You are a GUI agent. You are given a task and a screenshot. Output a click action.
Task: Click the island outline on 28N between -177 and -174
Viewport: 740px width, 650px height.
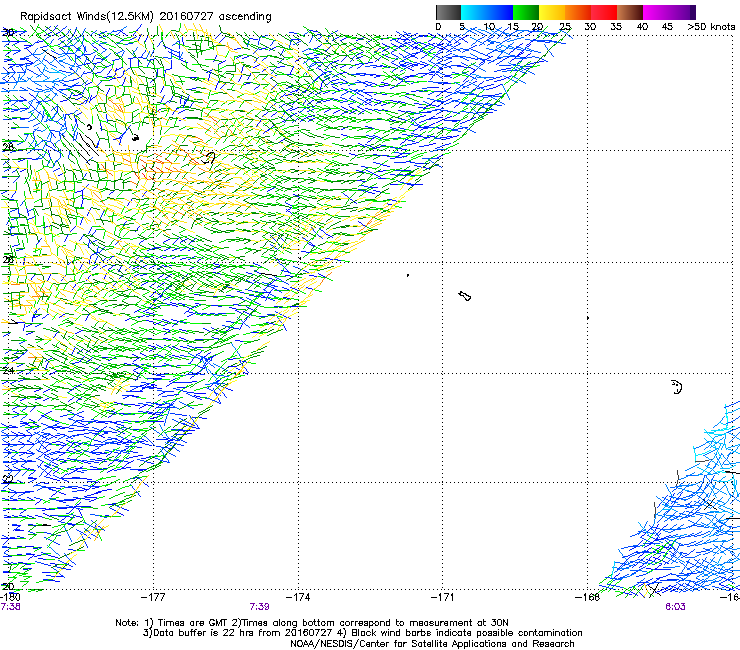point(209,158)
